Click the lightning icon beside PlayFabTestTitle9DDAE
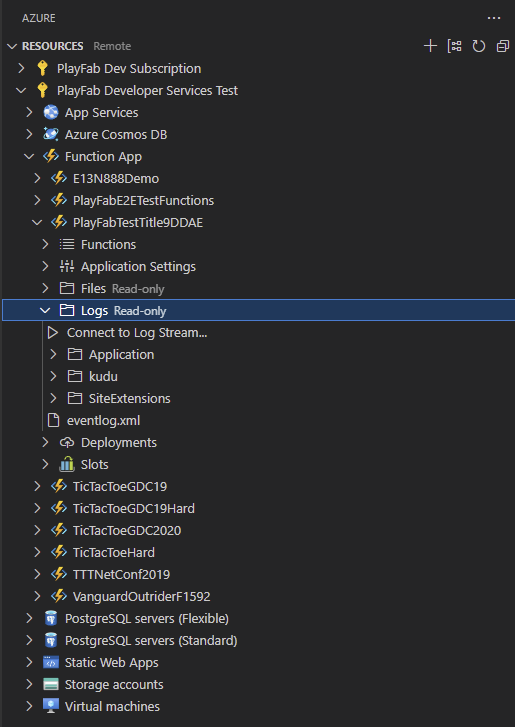The height and width of the screenshot is (727, 515). [x=59, y=223]
